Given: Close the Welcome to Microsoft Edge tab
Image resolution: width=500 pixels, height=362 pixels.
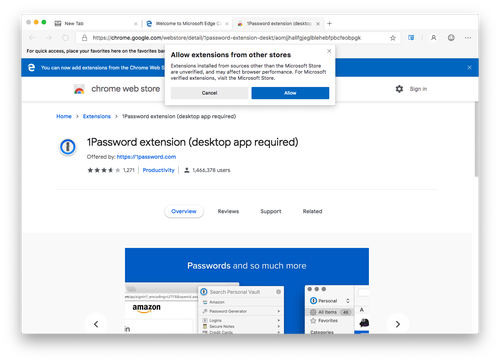Looking at the screenshot, I should pyautogui.click(x=227, y=24).
